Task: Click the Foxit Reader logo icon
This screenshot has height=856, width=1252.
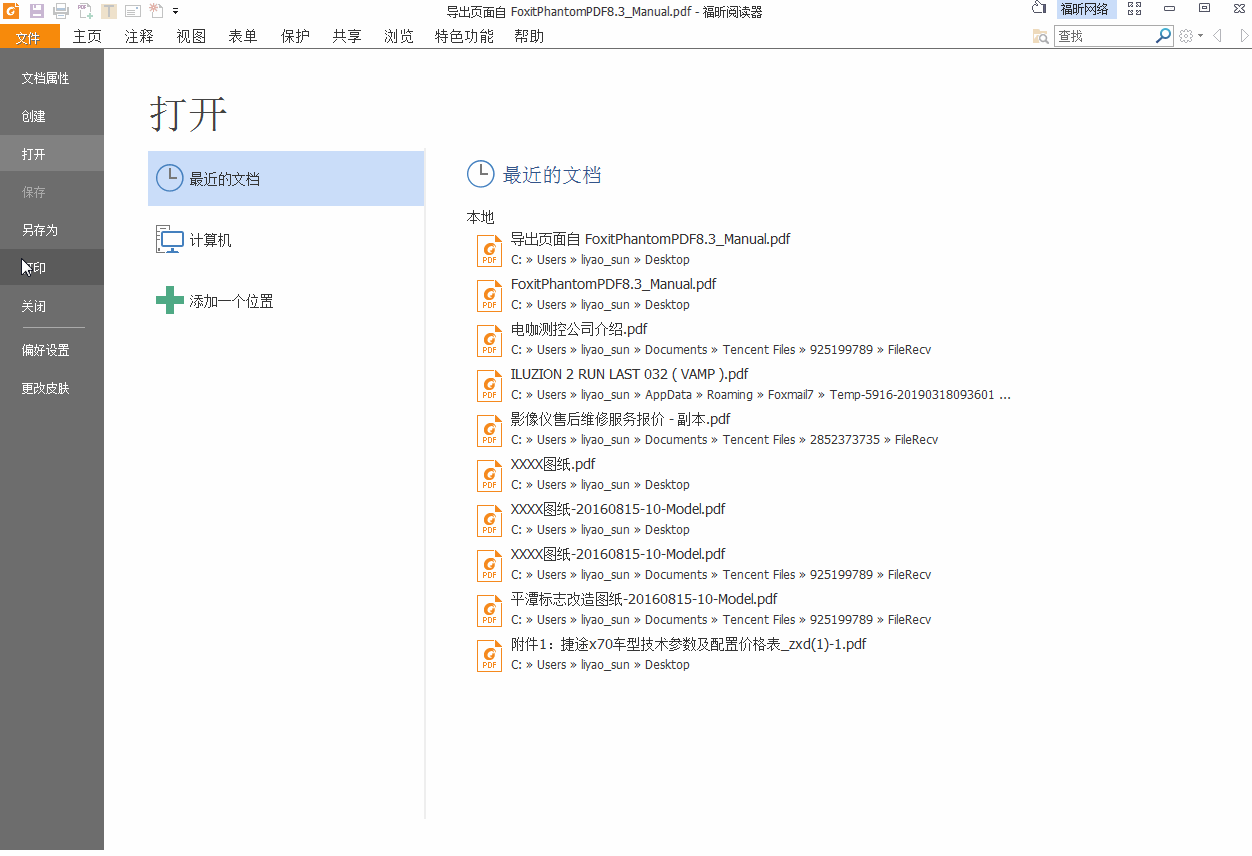Action: pos(11,11)
